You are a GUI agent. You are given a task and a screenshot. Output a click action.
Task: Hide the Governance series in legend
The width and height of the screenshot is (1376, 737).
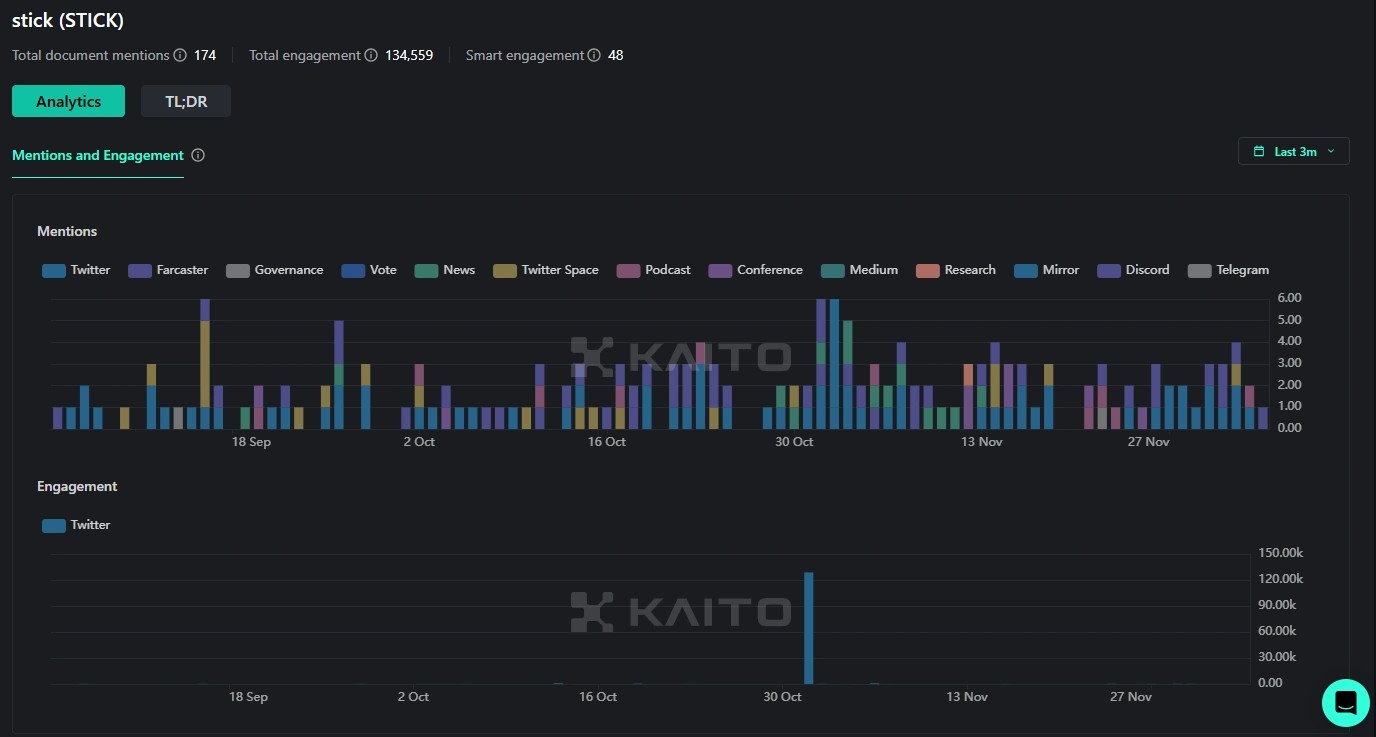tap(274, 270)
